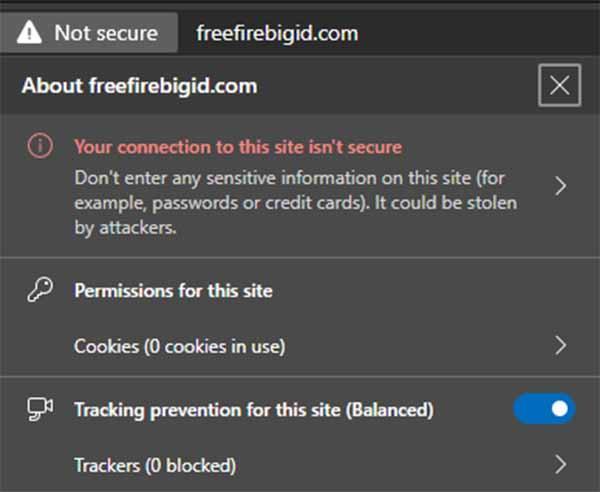Expand connection security details chevron
This screenshot has width=600, height=492.
click(x=561, y=186)
